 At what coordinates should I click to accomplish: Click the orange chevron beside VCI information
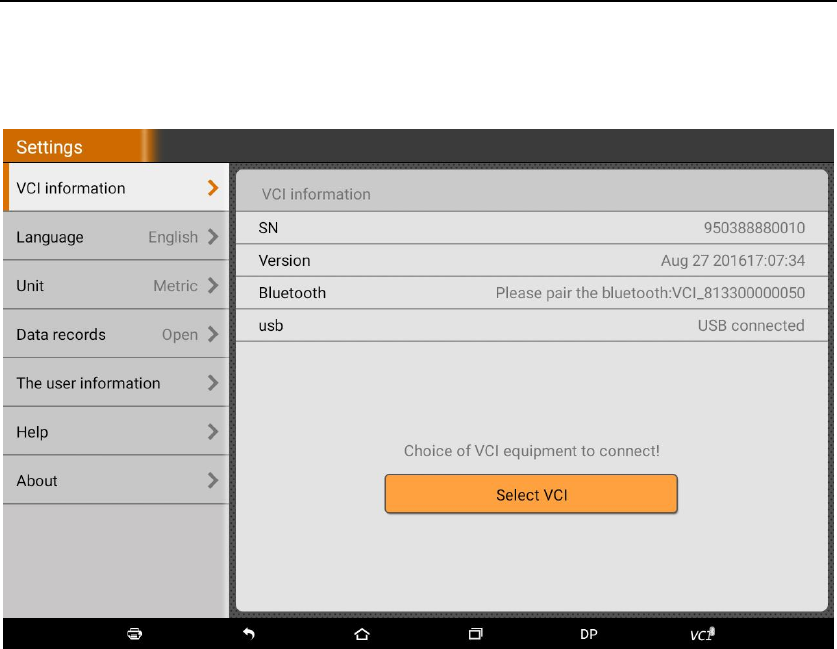tap(213, 188)
